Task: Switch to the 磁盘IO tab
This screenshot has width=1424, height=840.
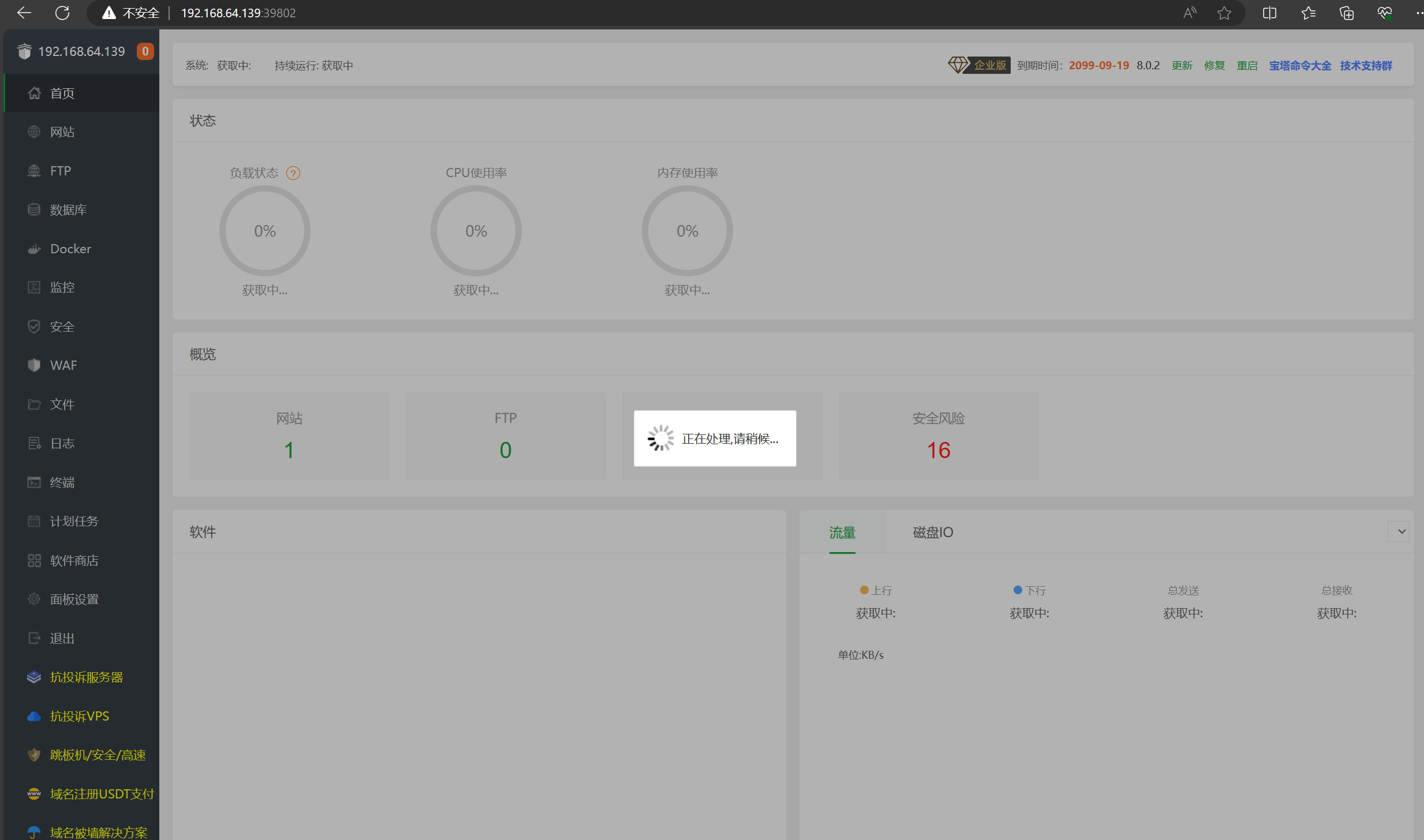Action: (x=933, y=532)
